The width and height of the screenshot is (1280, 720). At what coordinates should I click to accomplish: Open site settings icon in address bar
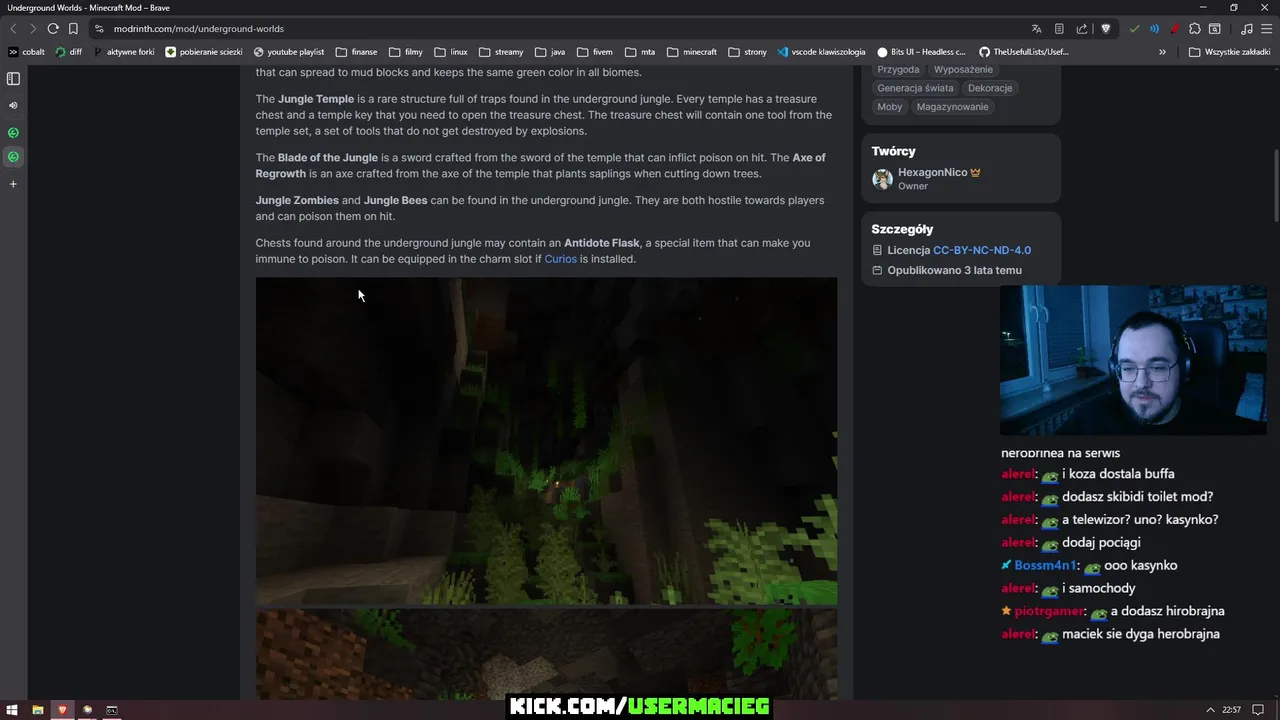coord(98,29)
